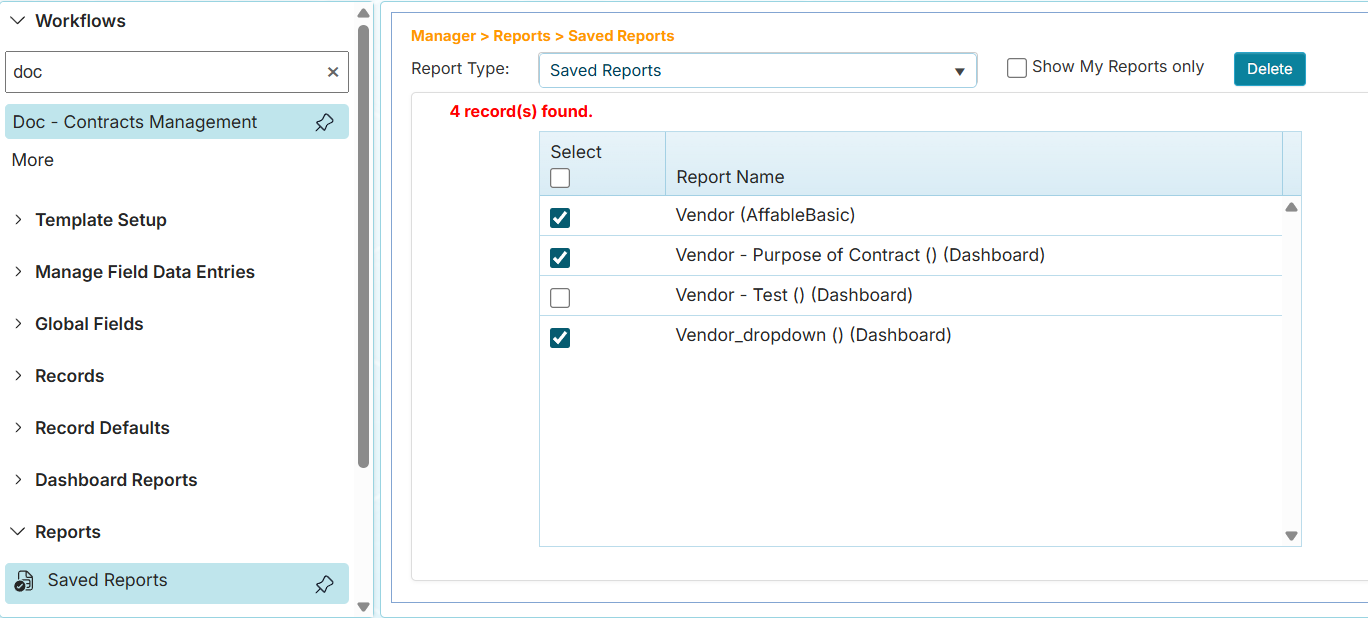
Task: Uncheck the Vendor (AffableBasic) report
Action: point(560,217)
